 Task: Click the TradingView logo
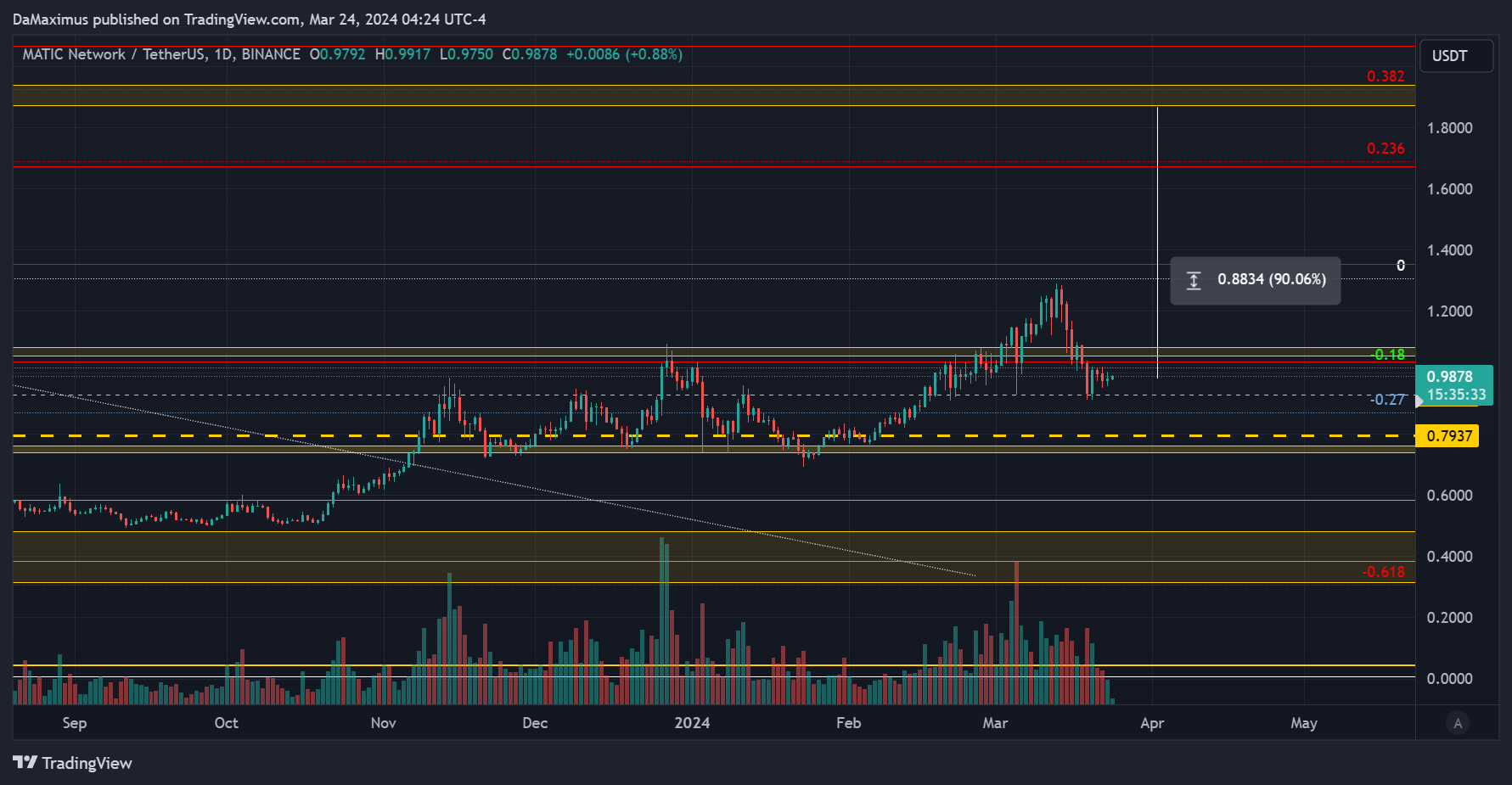click(x=72, y=763)
